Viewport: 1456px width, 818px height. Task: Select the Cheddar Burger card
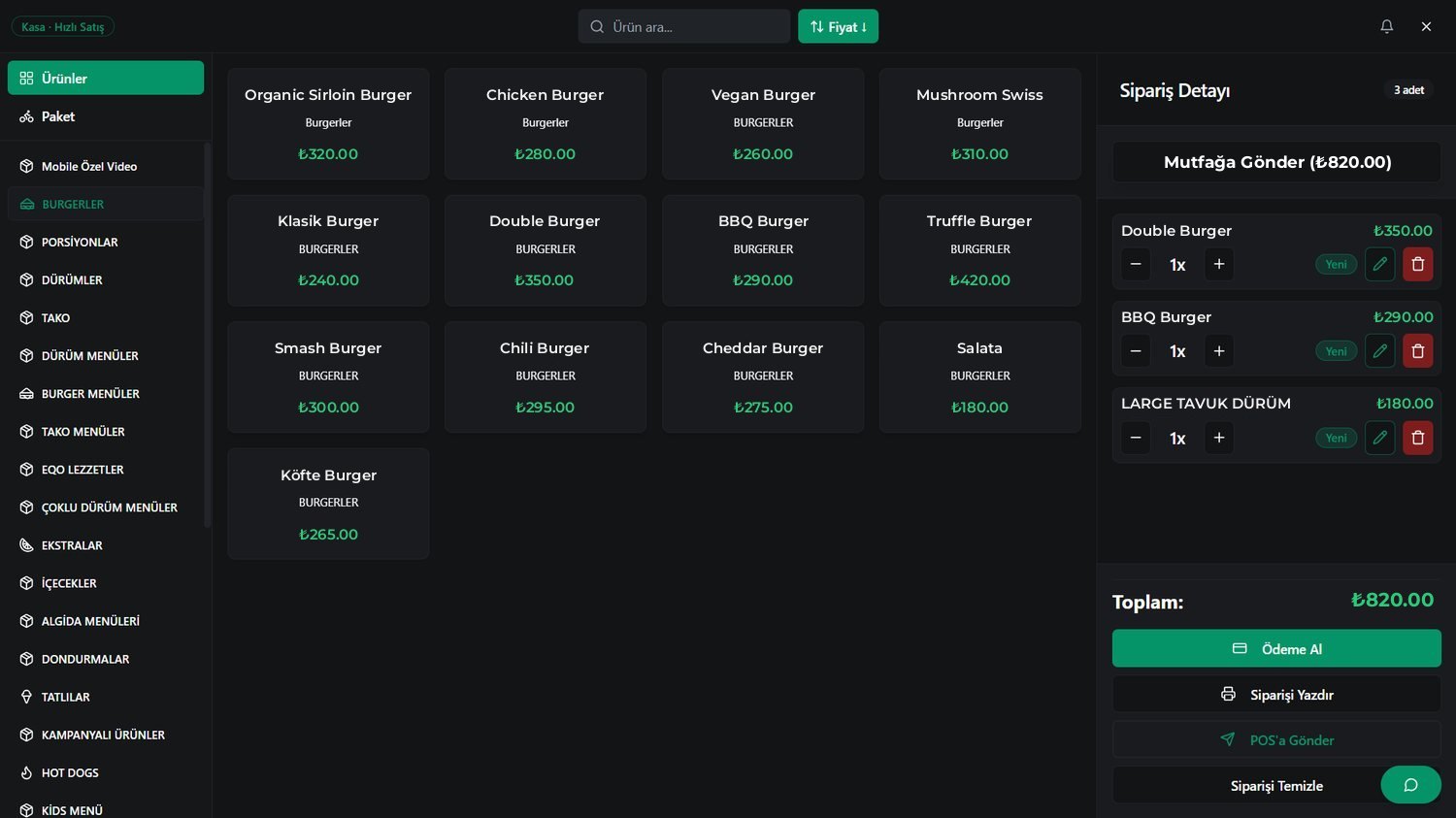pyautogui.click(x=763, y=376)
